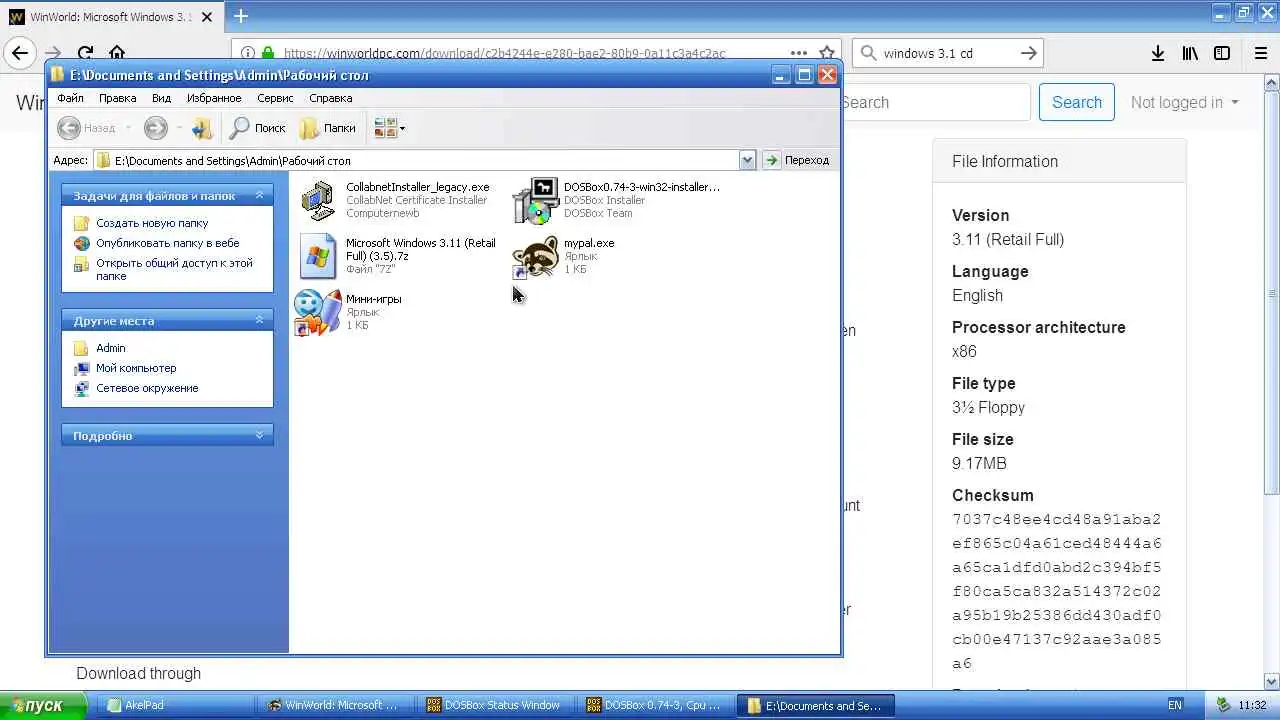Open the Сервис menu
Image resolution: width=1280 pixels, height=720 pixels.
pyautogui.click(x=275, y=98)
